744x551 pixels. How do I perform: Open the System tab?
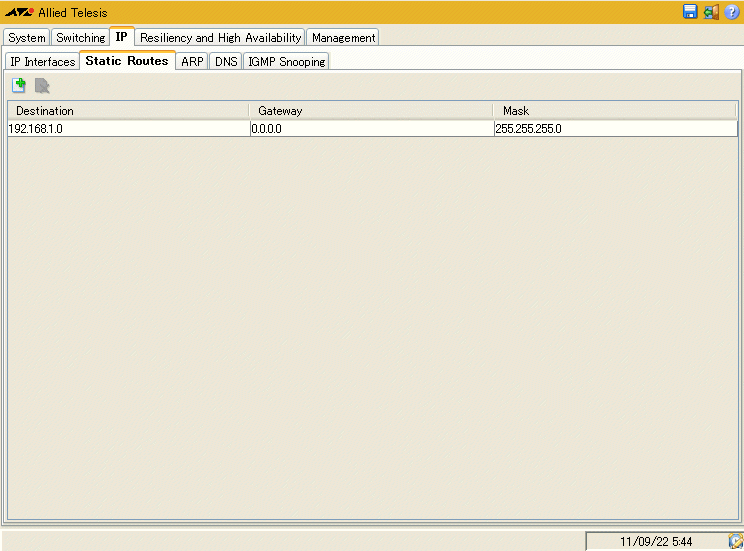click(27, 37)
